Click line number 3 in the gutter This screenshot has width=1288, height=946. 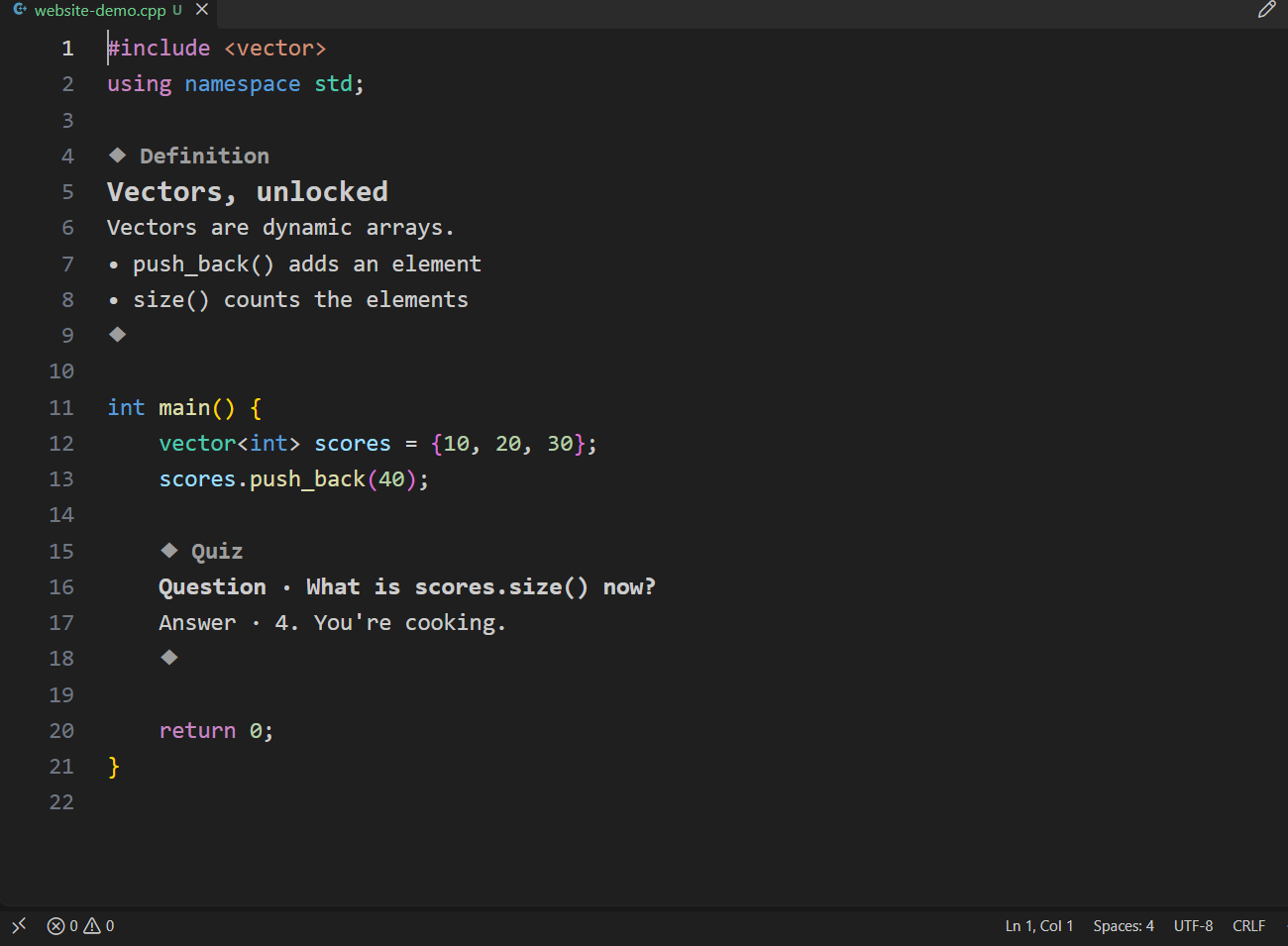(x=67, y=120)
